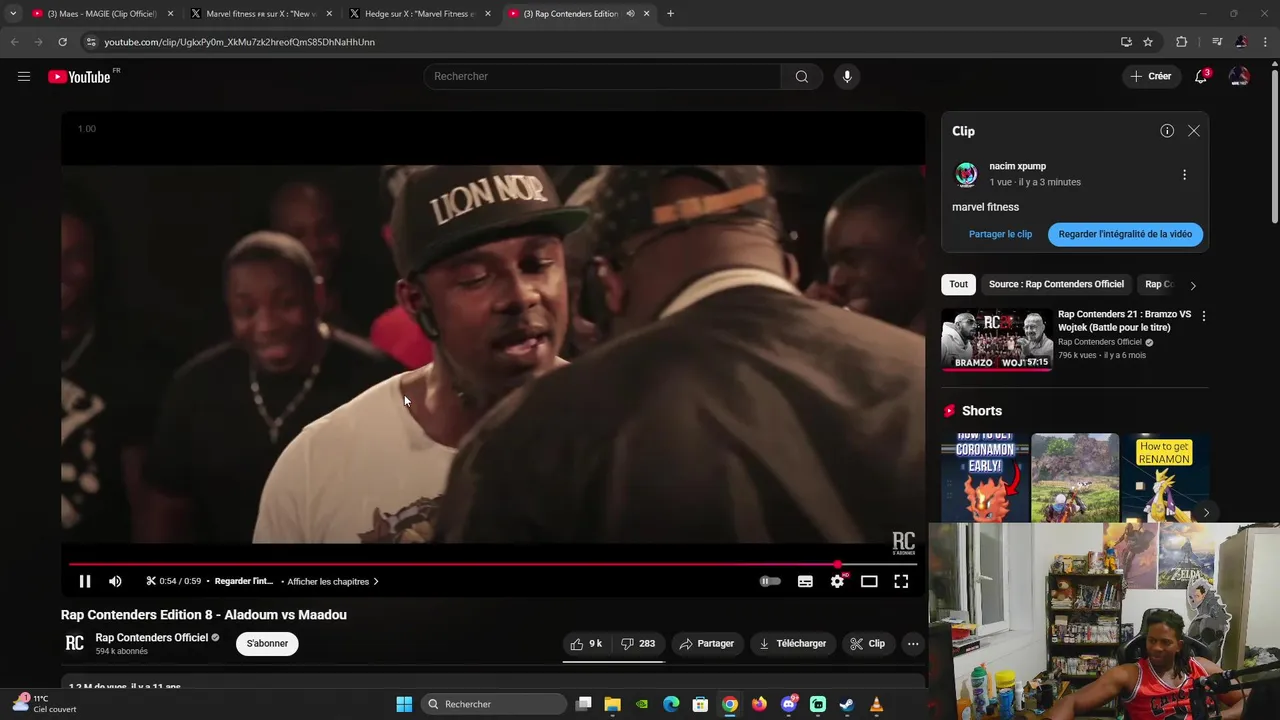Open a new browser tab
The width and height of the screenshot is (1280, 720).
[670, 14]
